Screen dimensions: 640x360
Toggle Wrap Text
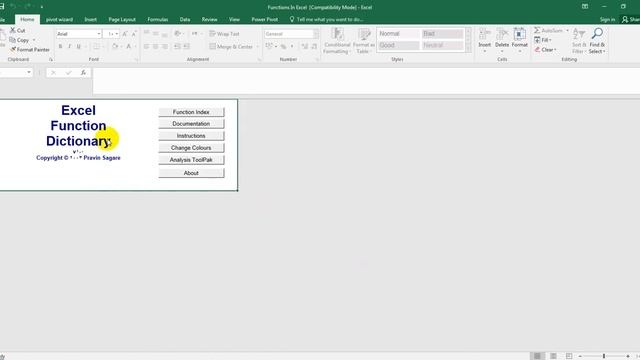click(224, 34)
